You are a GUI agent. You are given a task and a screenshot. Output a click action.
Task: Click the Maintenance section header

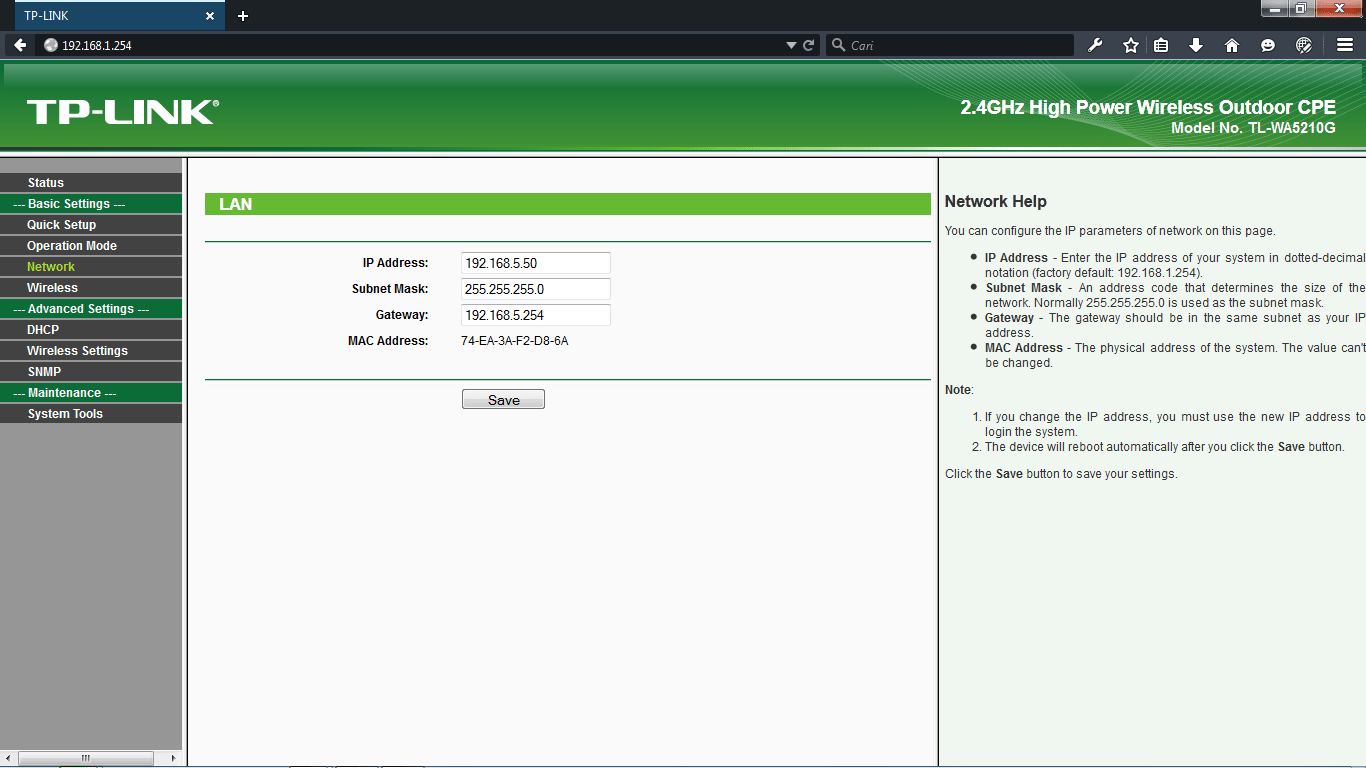click(91, 393)
